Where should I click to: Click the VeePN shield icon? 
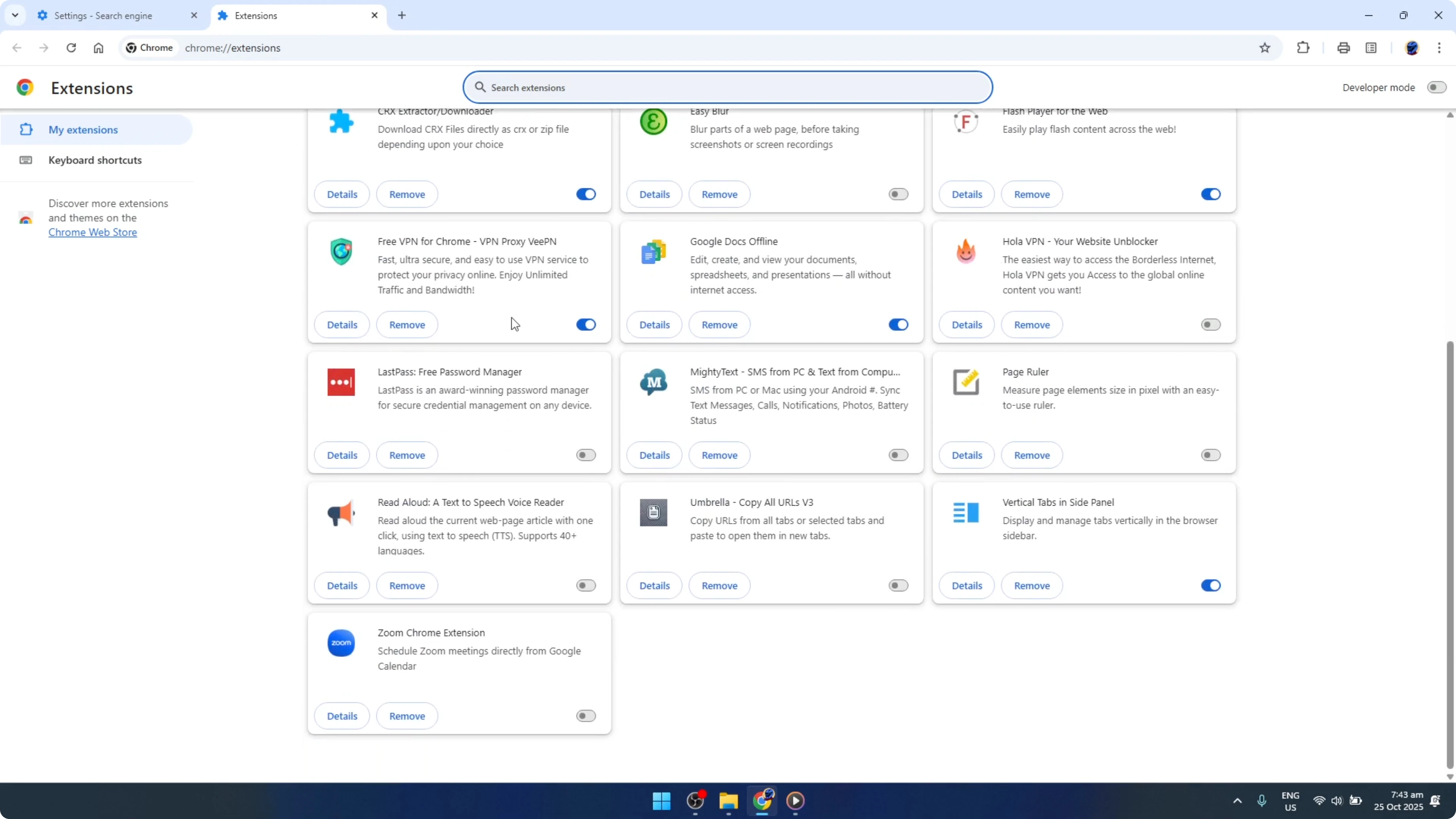point(341,252)
